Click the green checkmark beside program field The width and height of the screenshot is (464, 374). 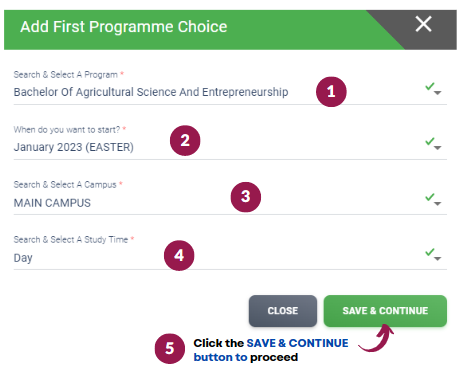430,87
